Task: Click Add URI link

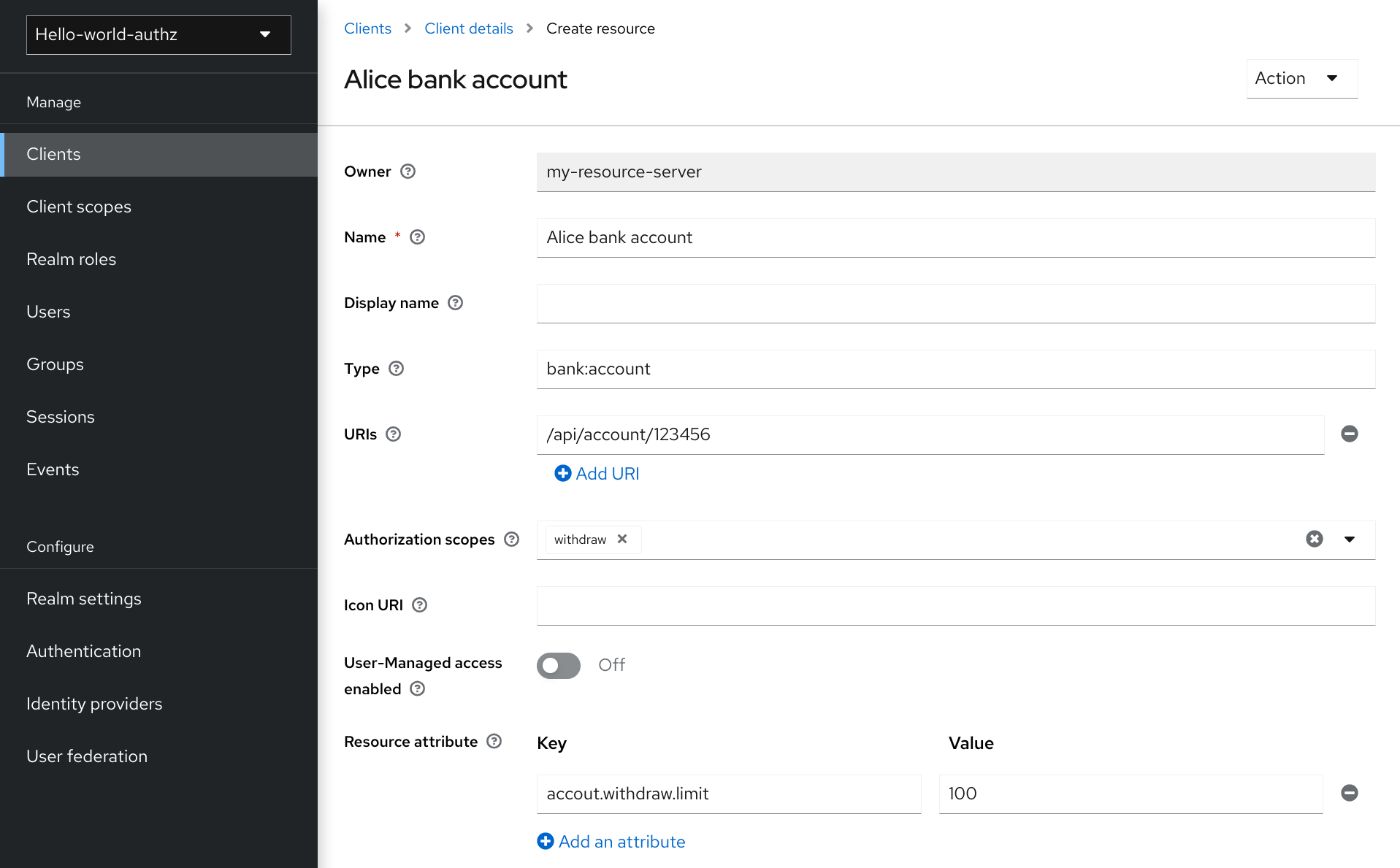Action: click(x=597, y=474)
